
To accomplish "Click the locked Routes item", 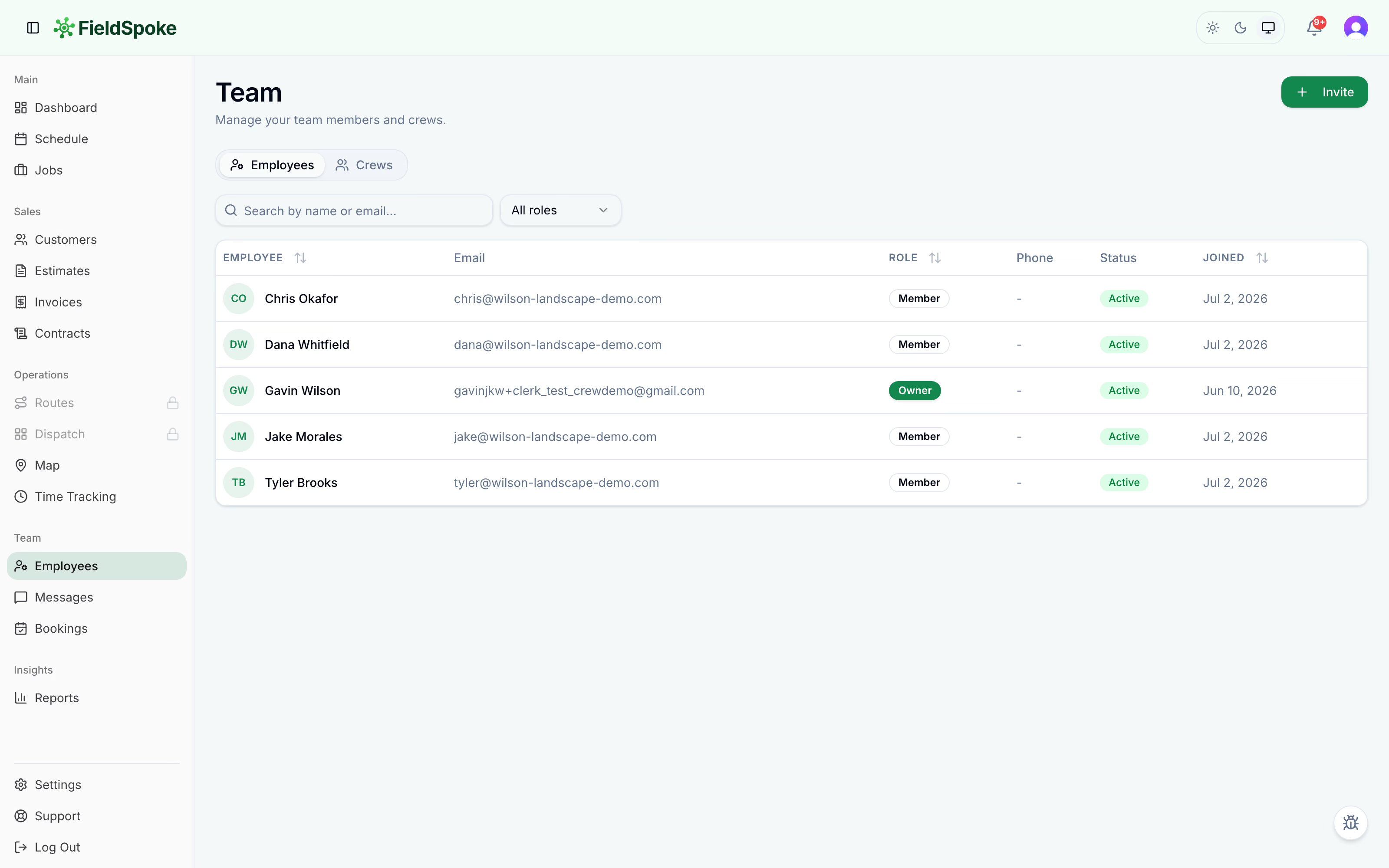I will click(96, 403).
